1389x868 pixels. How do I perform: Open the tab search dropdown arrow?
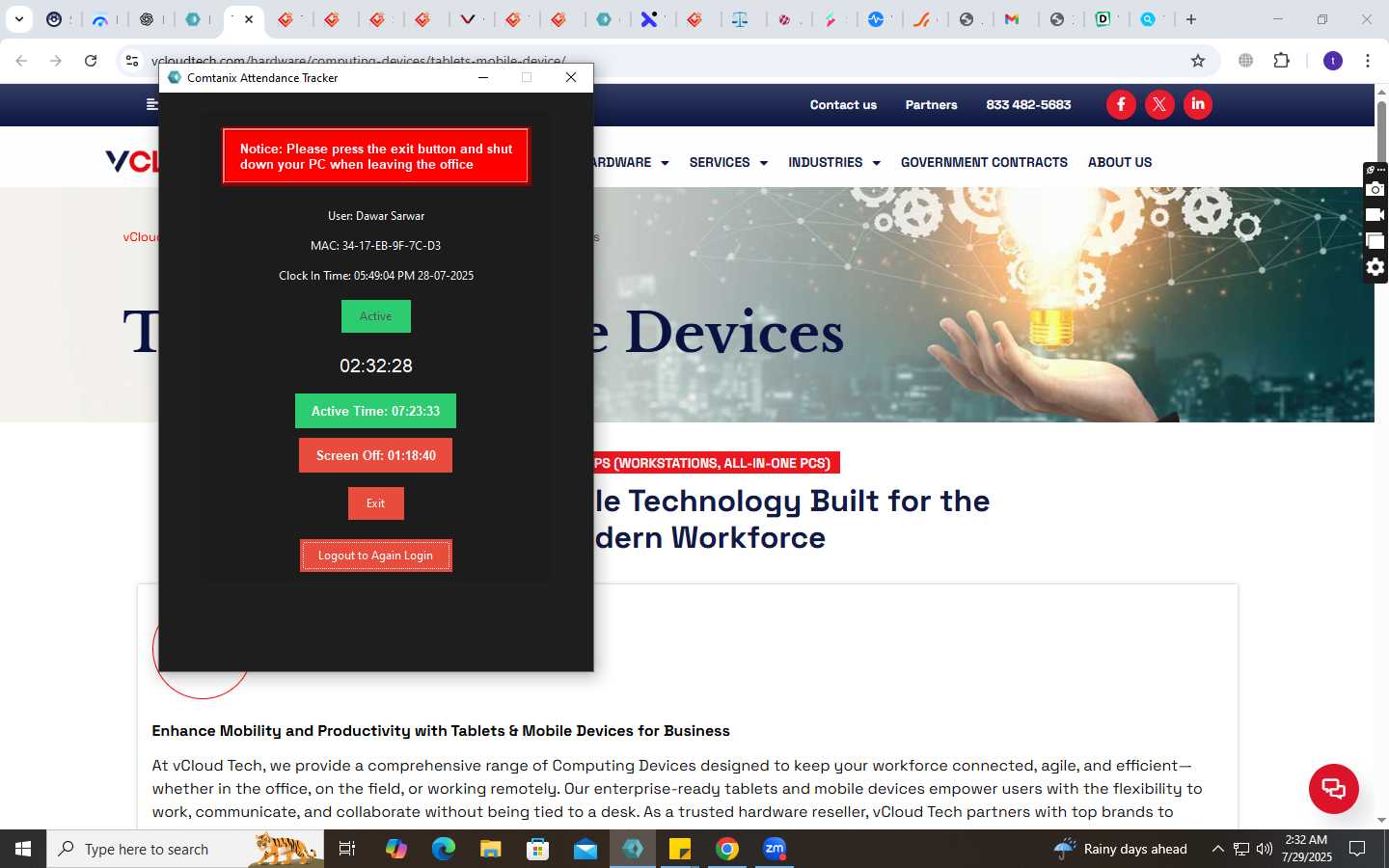click(x=19, y=19)
